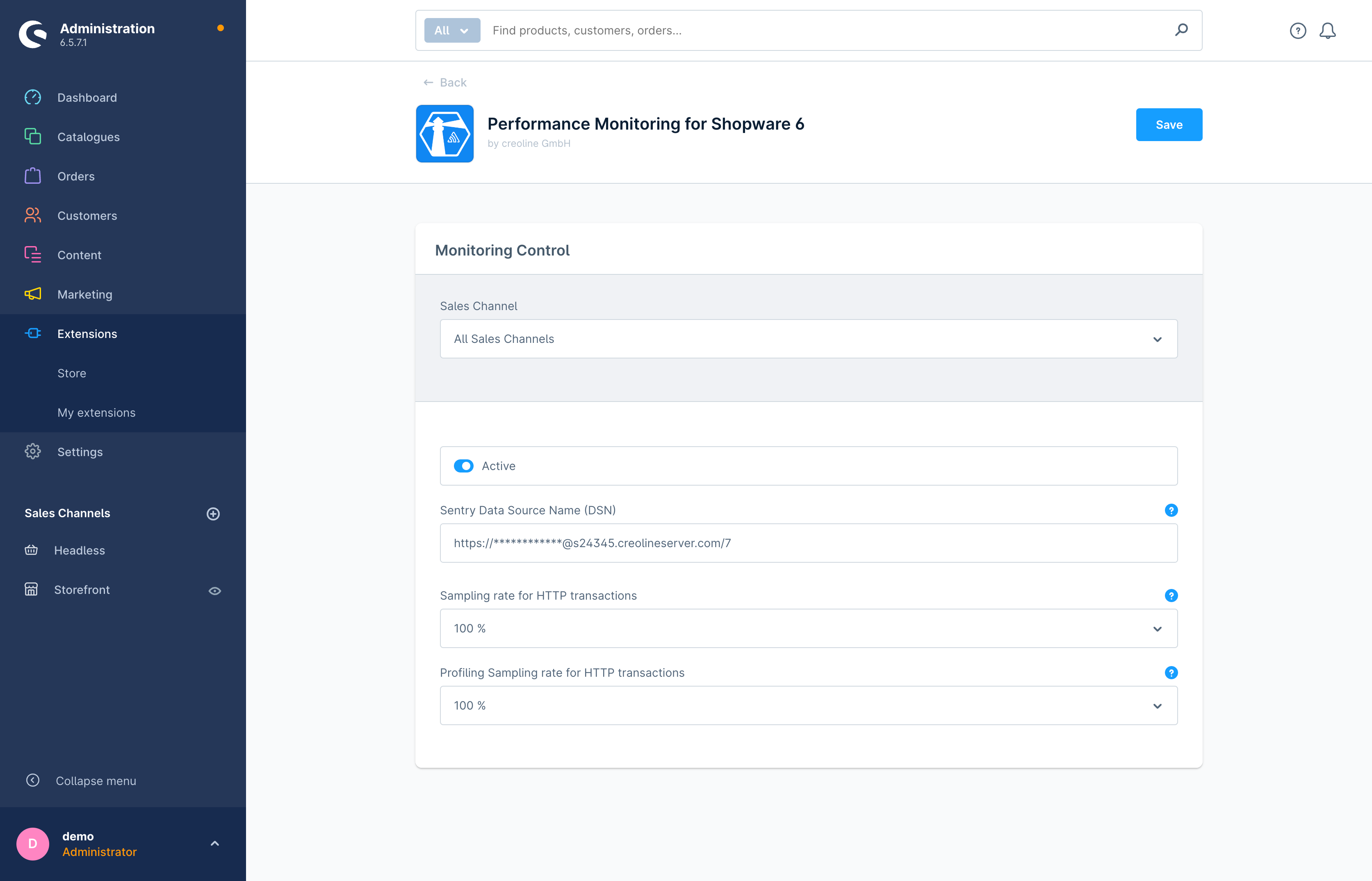Open the Sales Channel dropdown
The height and width of the screenshot is (881, 1372).
tap(808, 339)
